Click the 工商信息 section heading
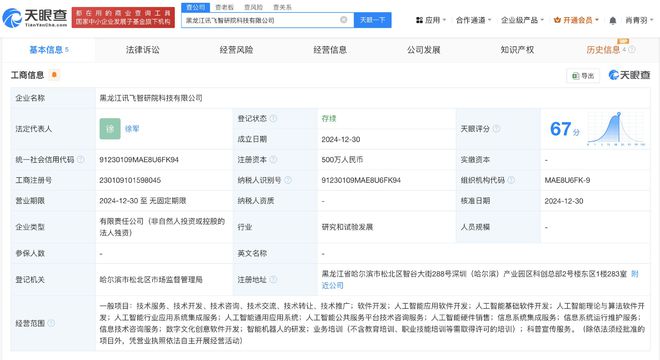Image resolution: width=660 pixels, height=360 pixels. (x=27, y=75)
